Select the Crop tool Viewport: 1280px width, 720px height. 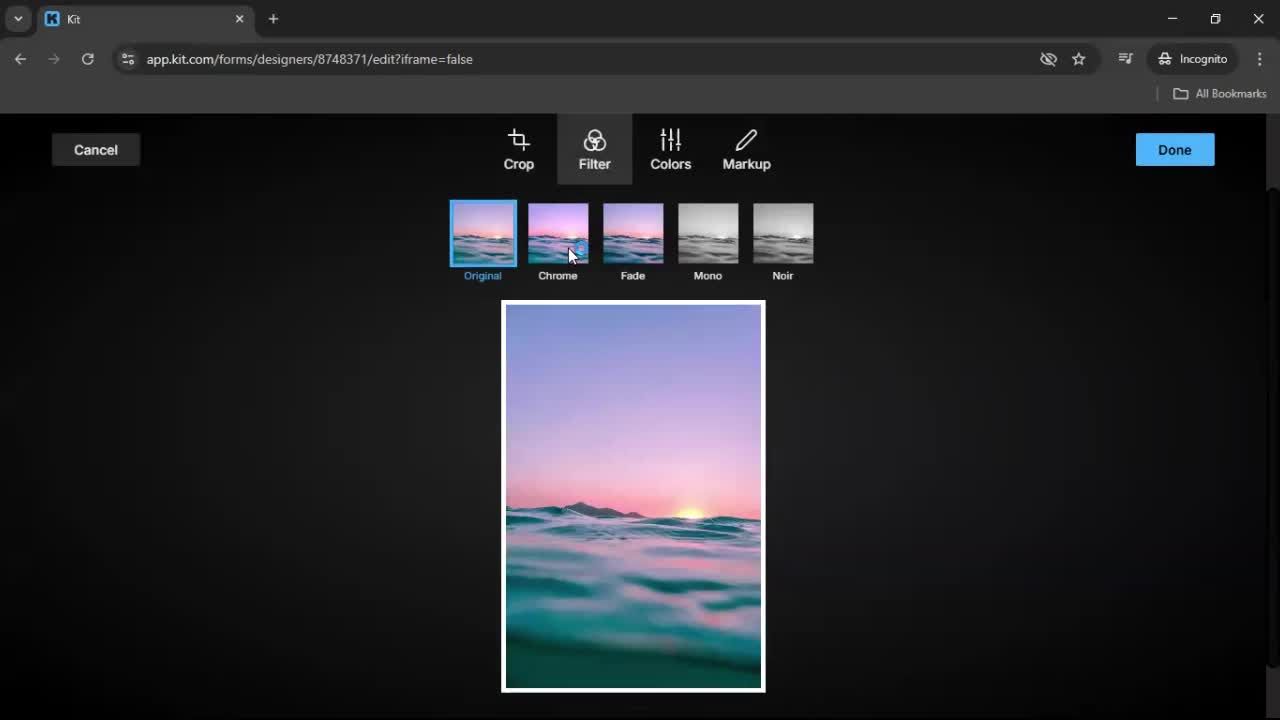(x=518, y=149)
